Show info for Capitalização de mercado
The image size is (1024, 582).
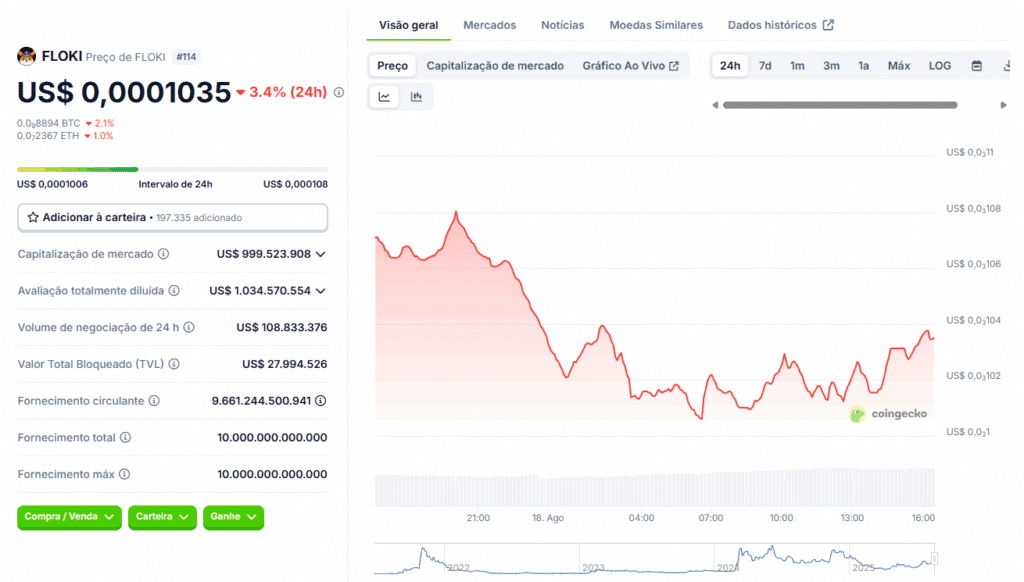point(163,254)
